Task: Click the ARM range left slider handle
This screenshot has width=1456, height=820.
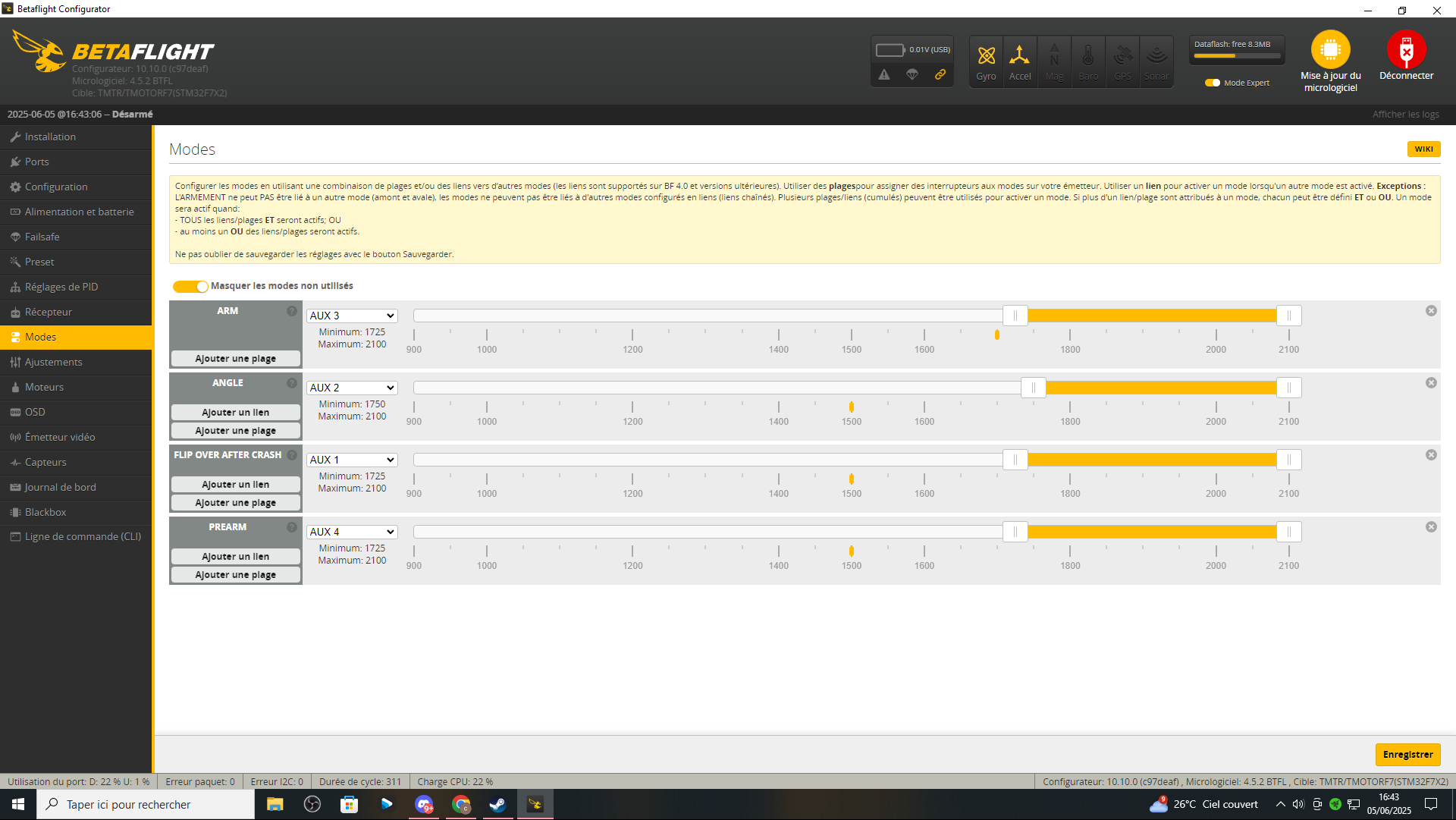Action: [x=1015, y=316]
